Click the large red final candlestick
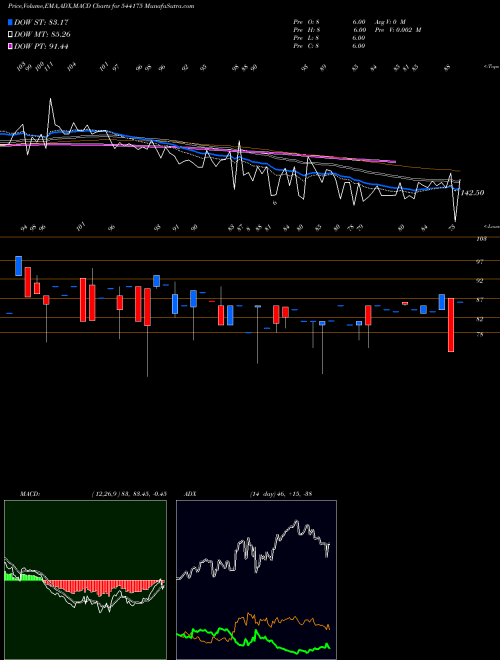Viewport: 500px width, 660px height. pos(451,325)
